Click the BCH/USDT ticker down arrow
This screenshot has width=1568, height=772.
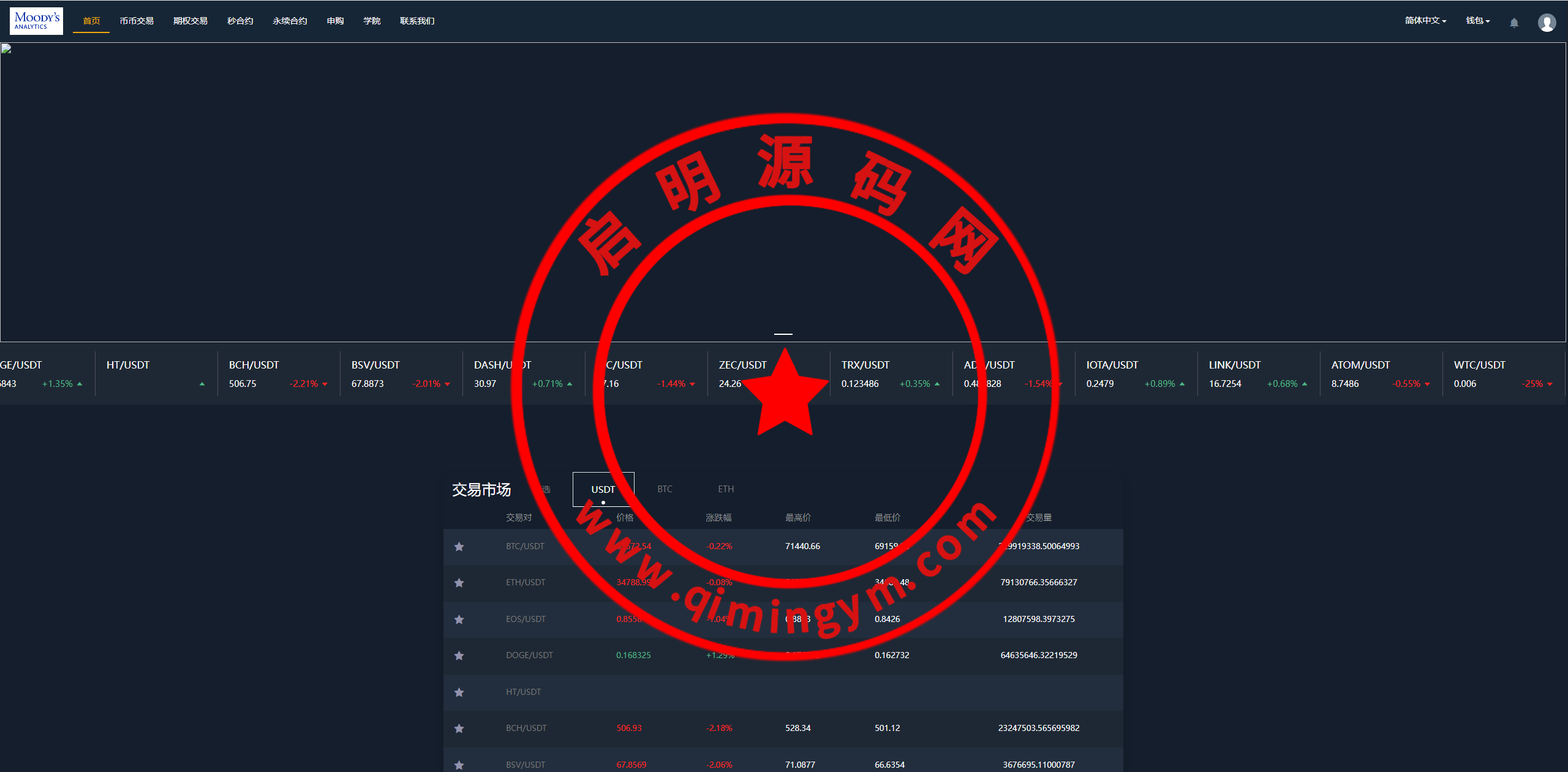click(325, 384)
